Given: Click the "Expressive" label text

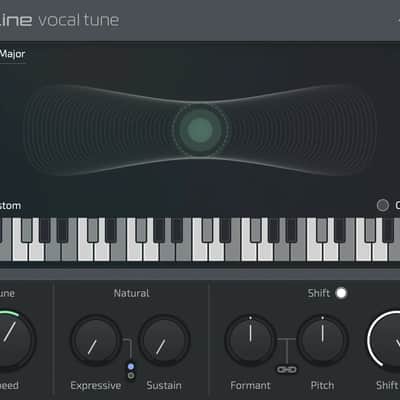Looking at the screenshot, I should [x=96, y=386].
